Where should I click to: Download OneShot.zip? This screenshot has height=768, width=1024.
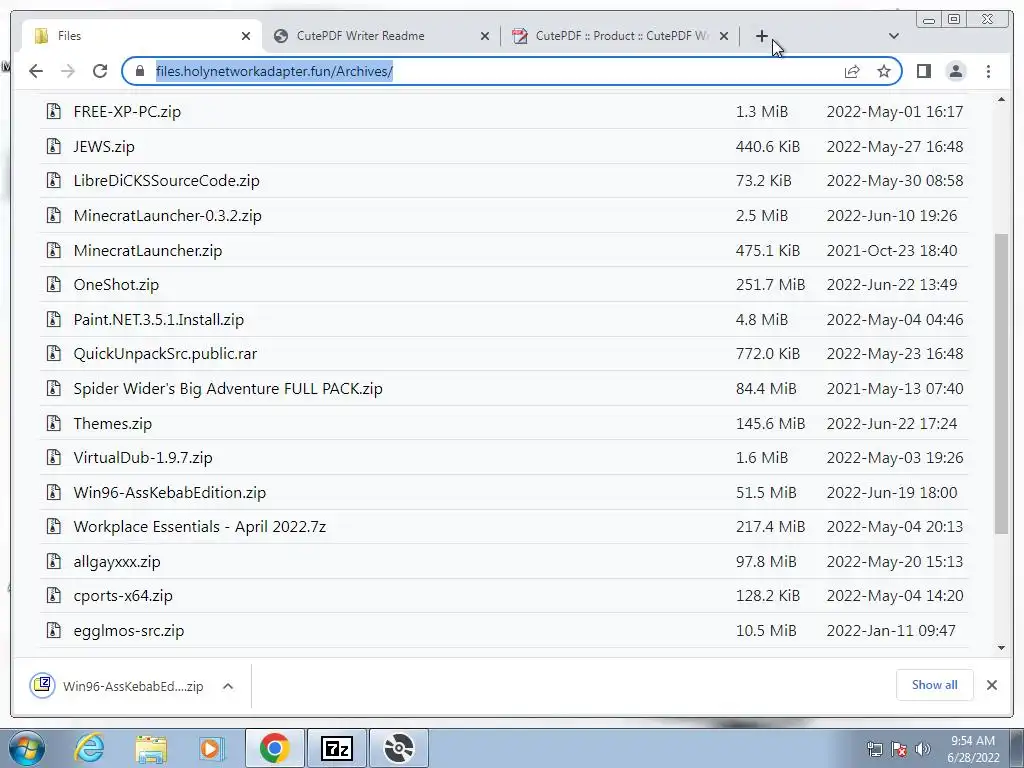pyautogui.click(x=116, y=285)
